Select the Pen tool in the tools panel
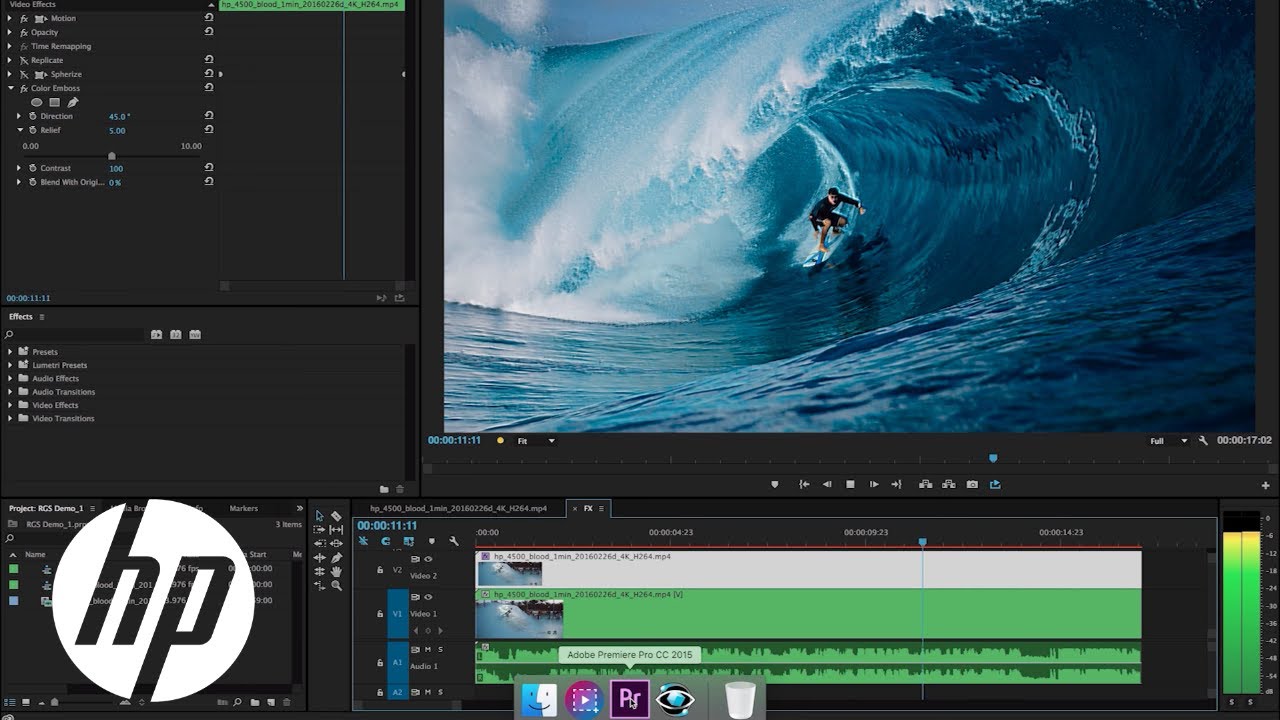1280x720 pixels. [x=336, y=558]
